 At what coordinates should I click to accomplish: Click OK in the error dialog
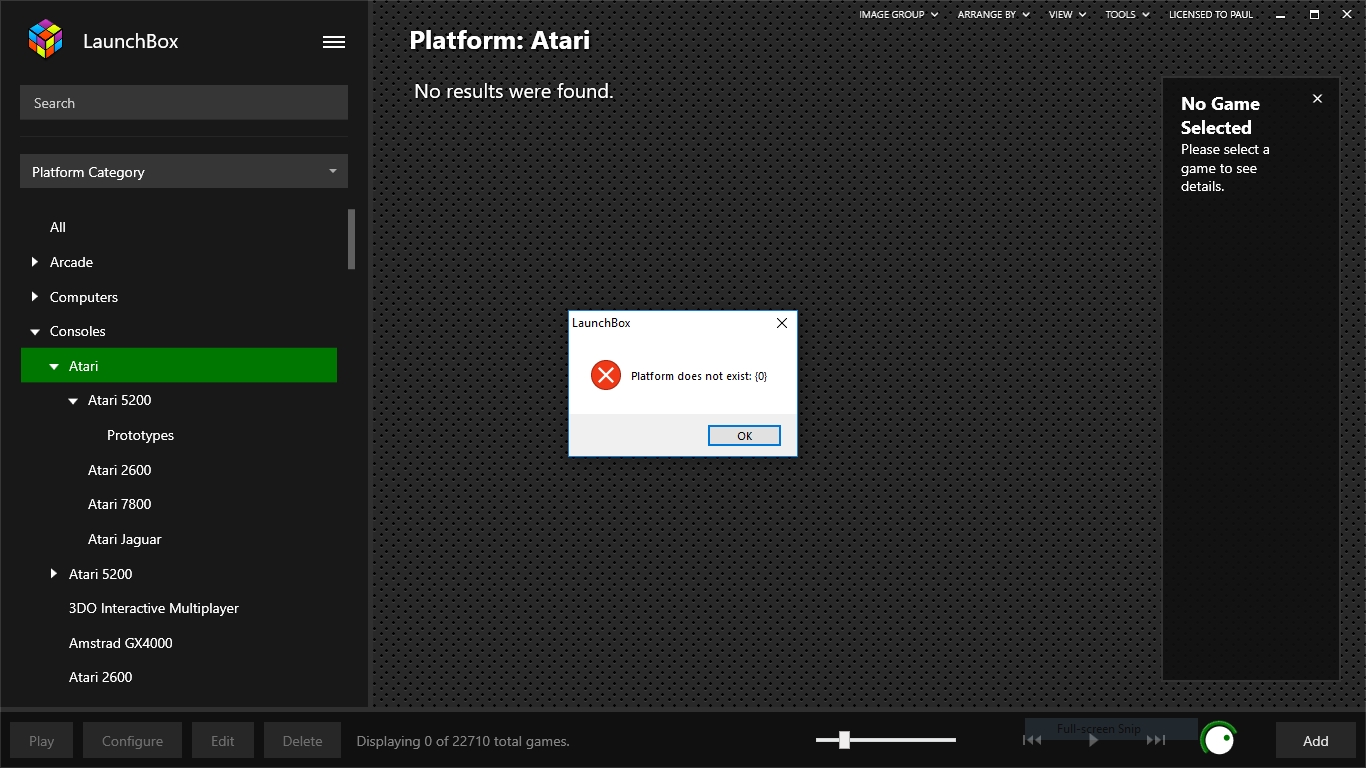(x=744, y=436)
